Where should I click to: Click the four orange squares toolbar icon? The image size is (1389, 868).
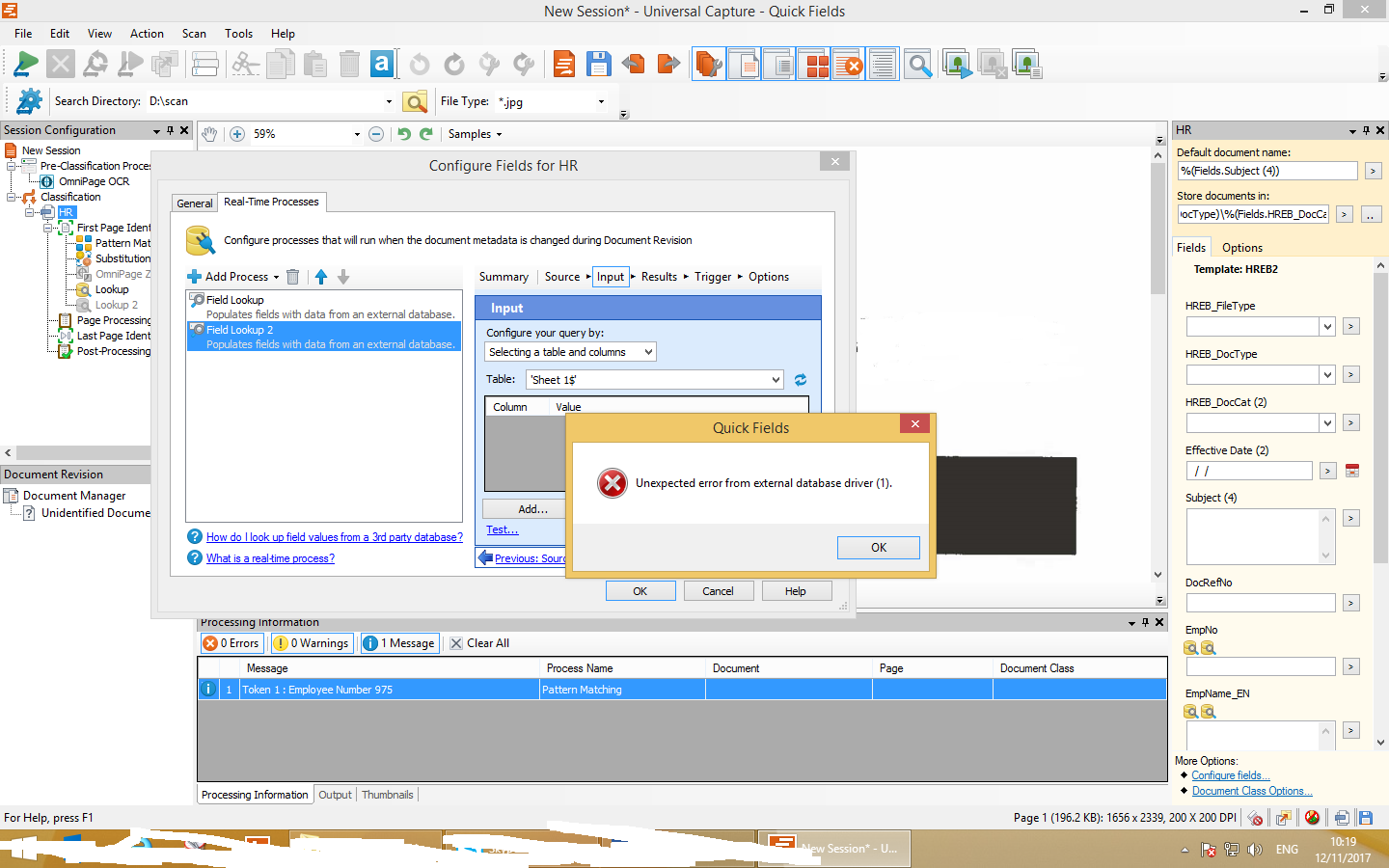click(x=817, y=65)
